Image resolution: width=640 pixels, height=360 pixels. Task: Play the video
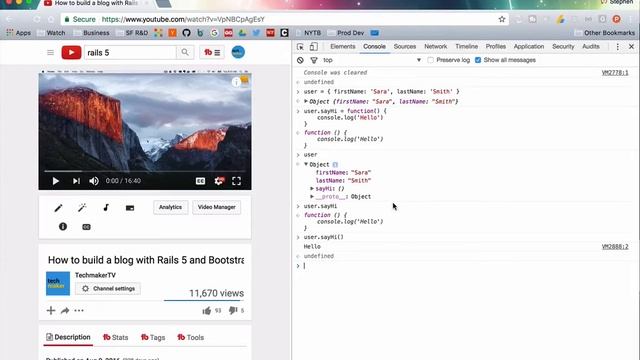click(56, 181)
